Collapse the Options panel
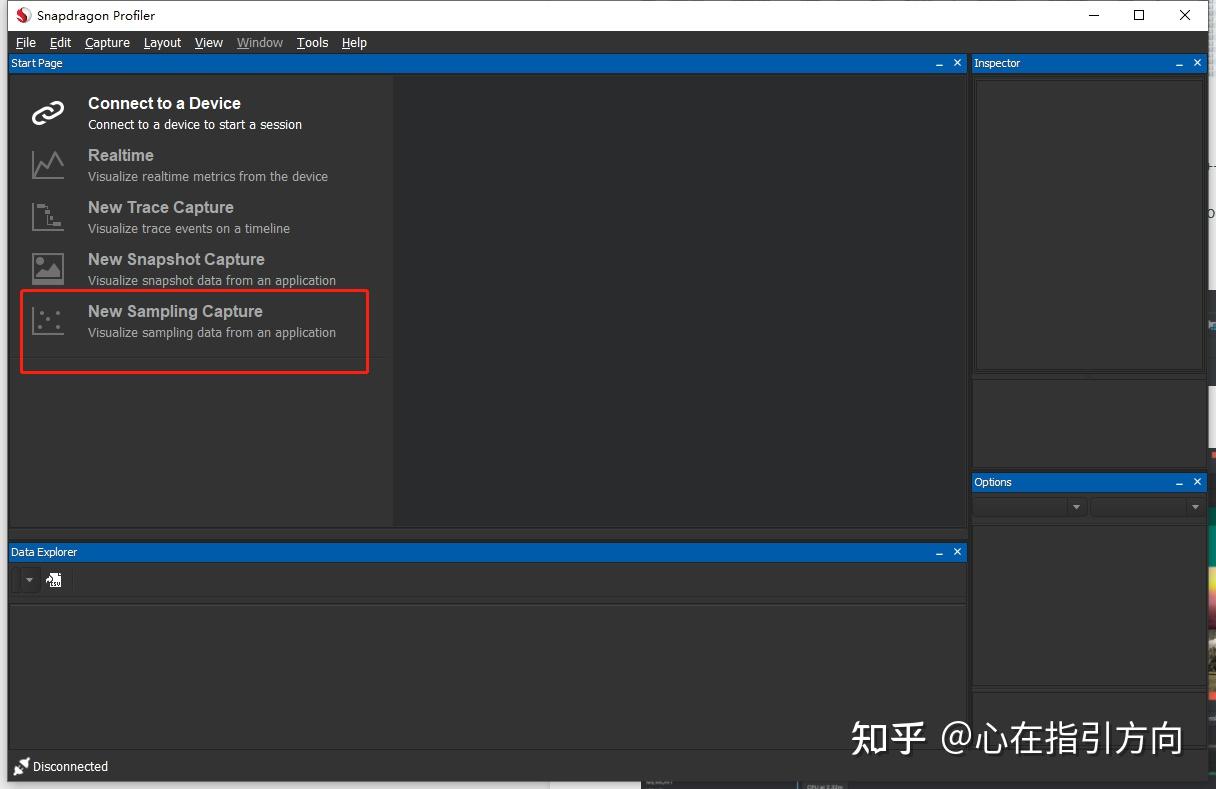 (1179, 481)
